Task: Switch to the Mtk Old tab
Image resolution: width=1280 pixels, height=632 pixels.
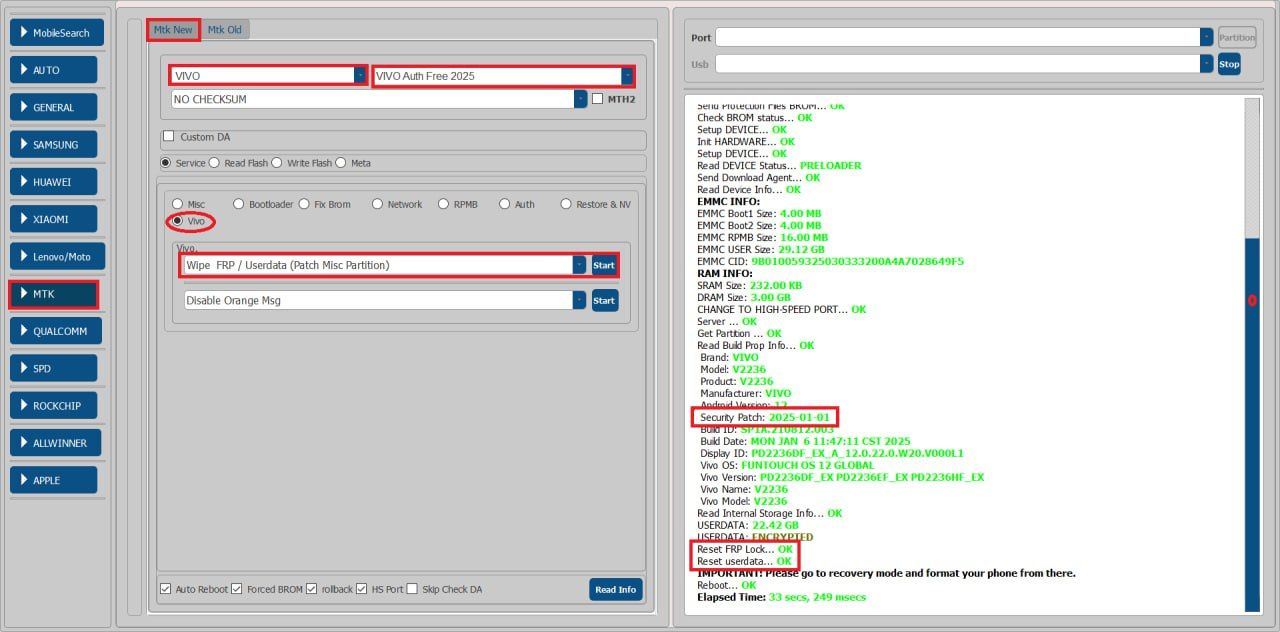Action: pos(225,30)
